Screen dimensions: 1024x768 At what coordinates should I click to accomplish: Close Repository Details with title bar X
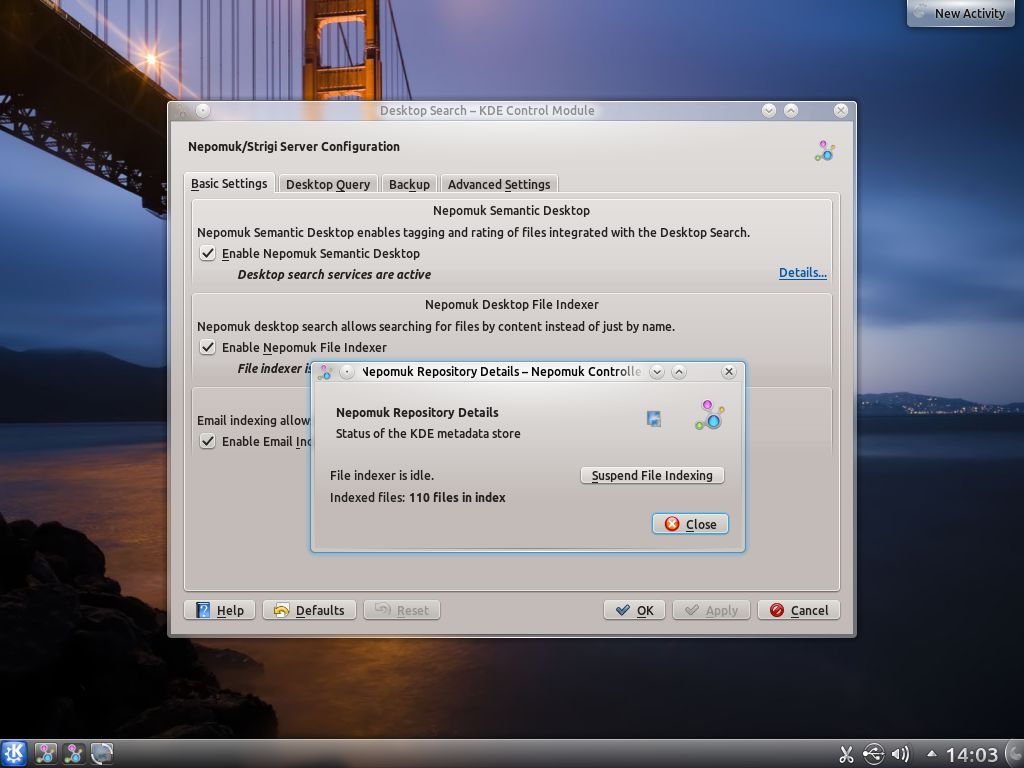tap(729, 372)
